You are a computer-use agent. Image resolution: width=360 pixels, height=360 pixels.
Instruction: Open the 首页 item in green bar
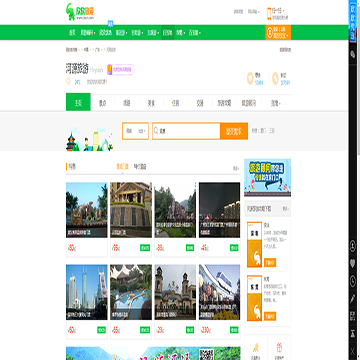(x=72, y=33)
